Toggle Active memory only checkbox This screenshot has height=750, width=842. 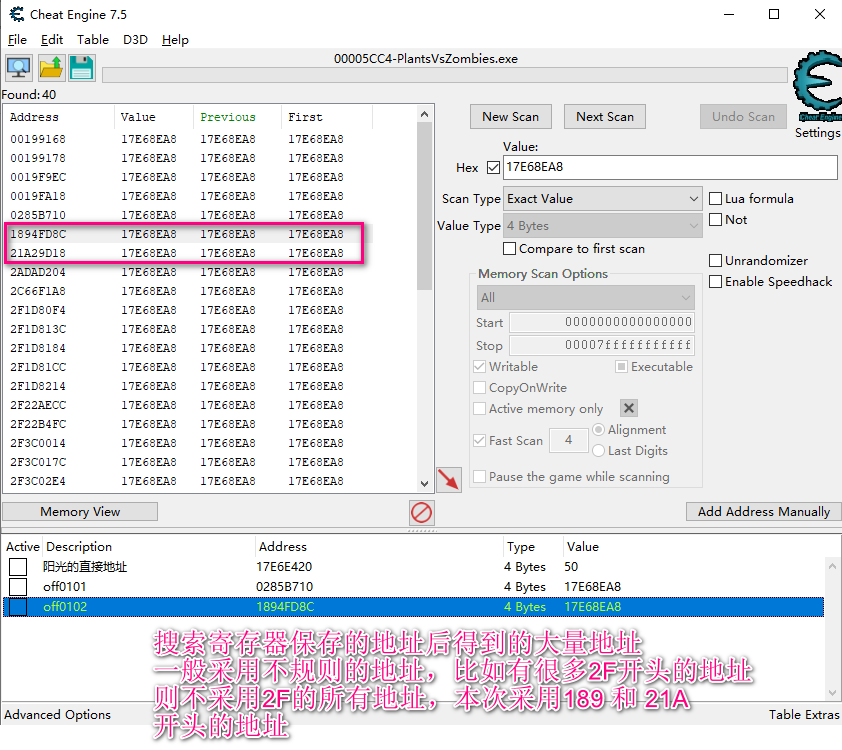(480, 409)
